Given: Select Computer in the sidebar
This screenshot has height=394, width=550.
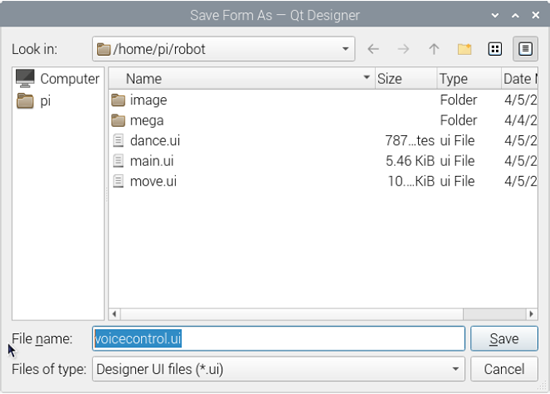Looking at the screenshot, I should coord(58,79).
